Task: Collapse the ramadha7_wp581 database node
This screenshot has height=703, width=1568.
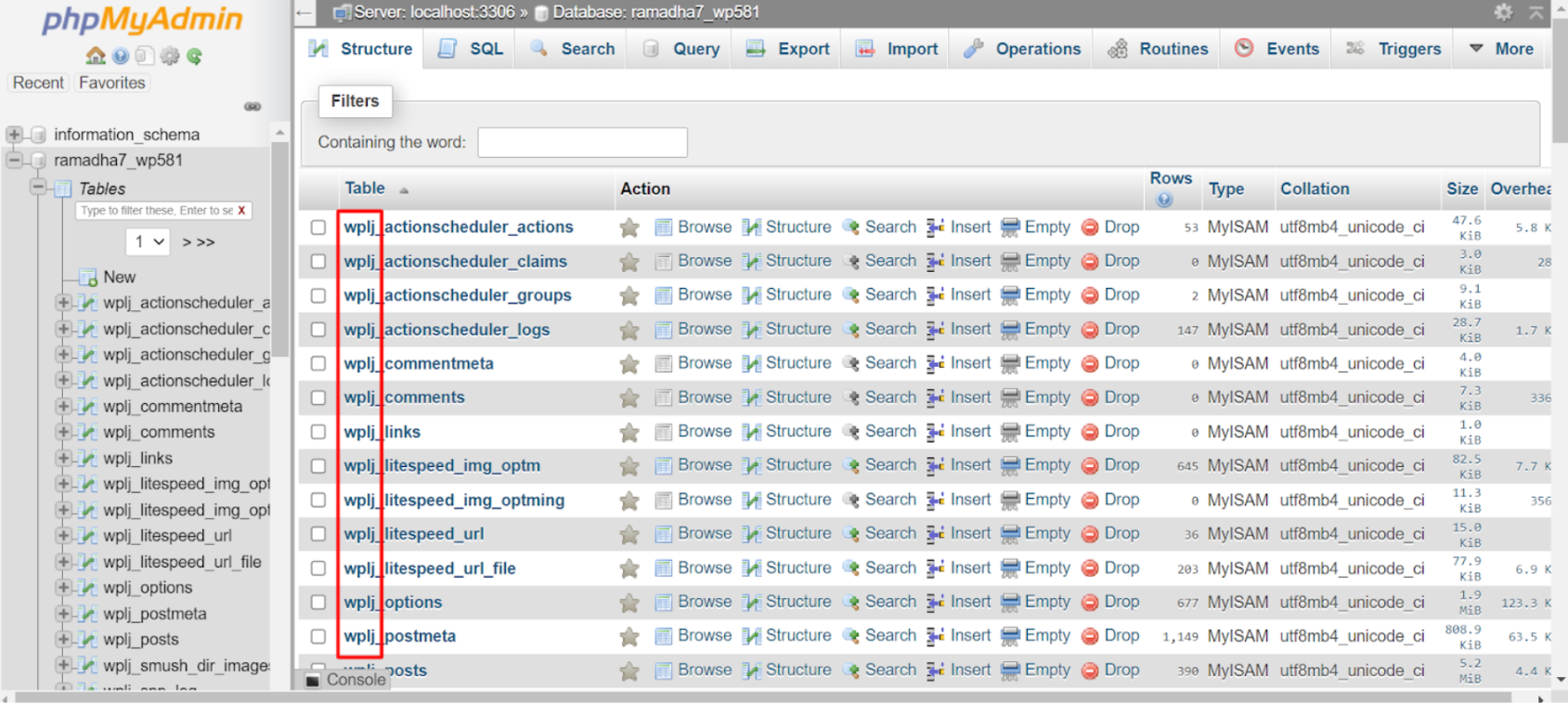Action: pos(14,160)
